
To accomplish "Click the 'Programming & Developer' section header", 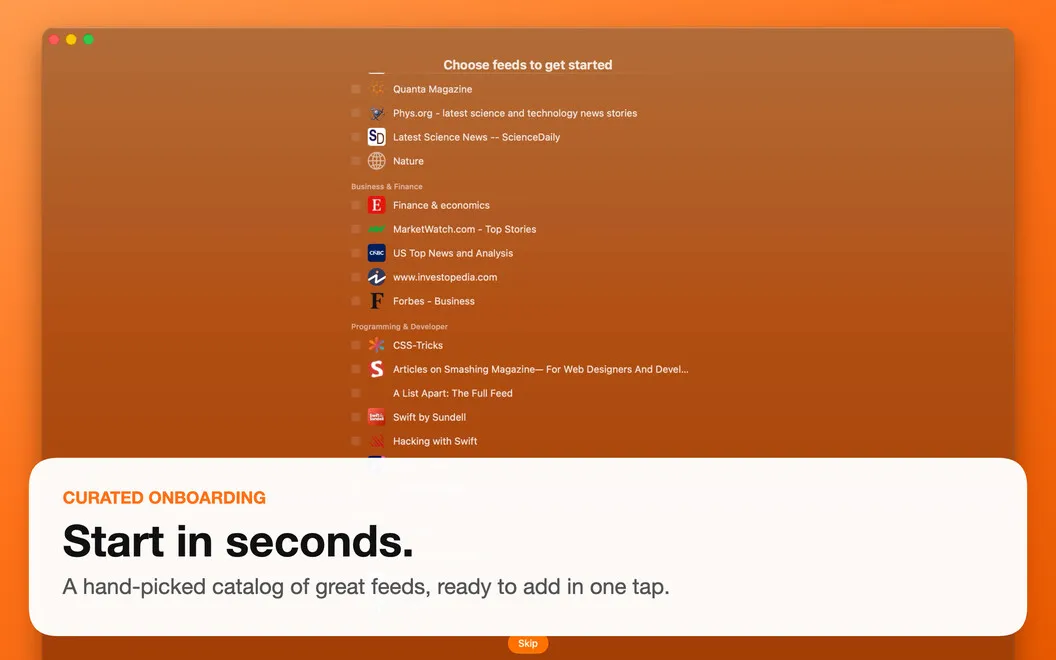I will (x=399, y=327).
